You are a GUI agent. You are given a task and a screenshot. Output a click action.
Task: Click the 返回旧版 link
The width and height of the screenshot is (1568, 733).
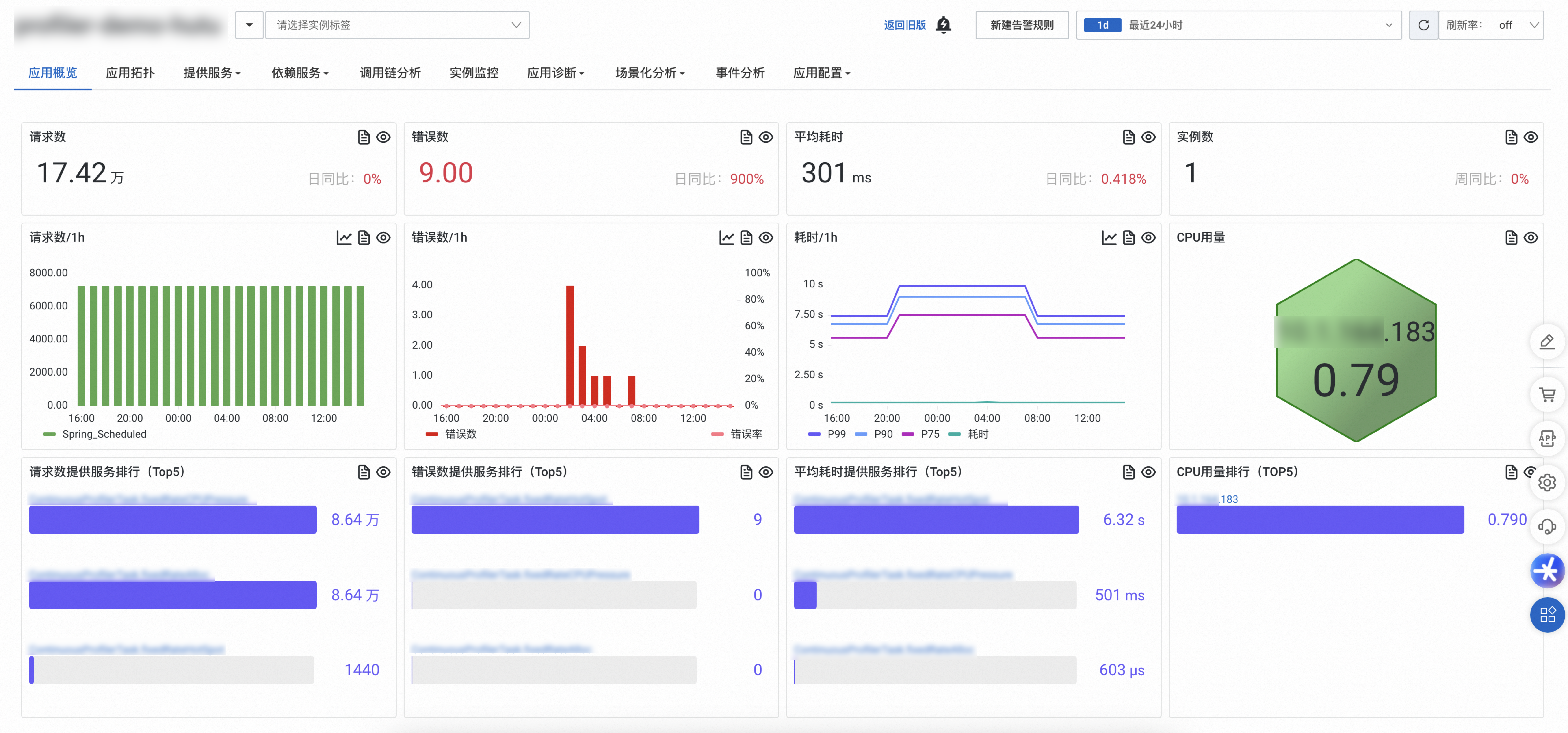click(x=905, y=25)
